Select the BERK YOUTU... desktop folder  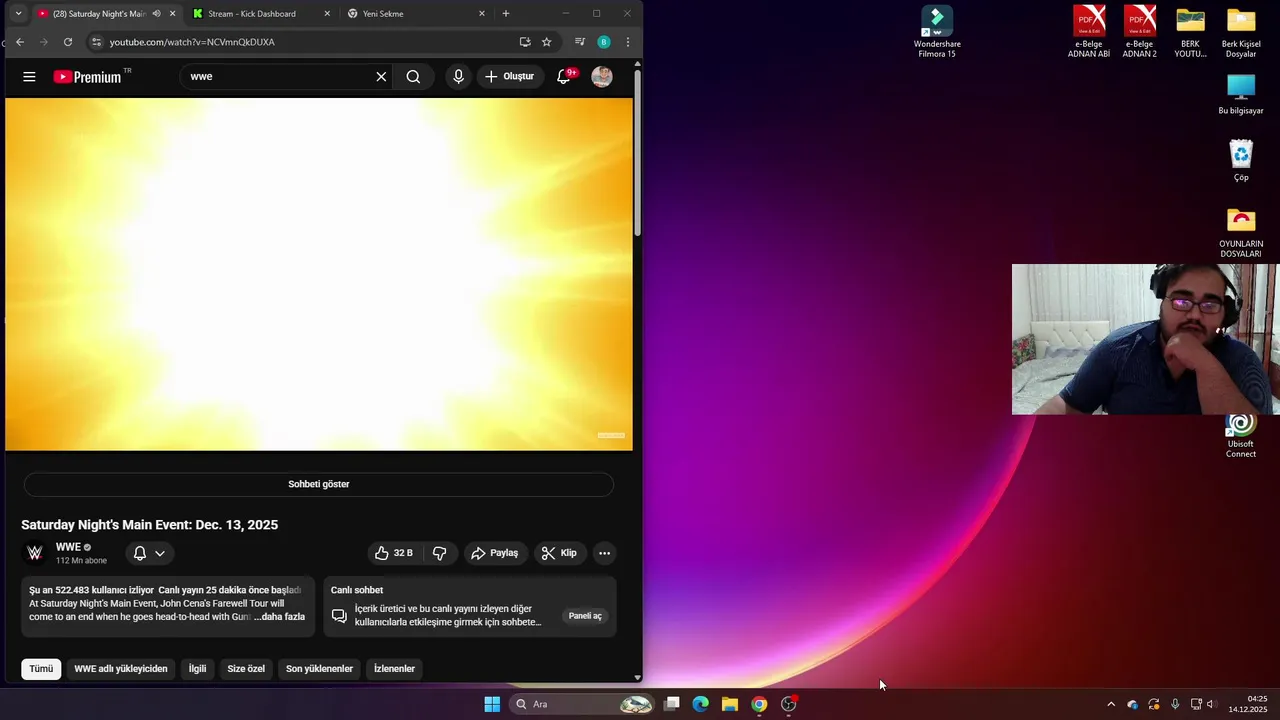click(1190, 32)
